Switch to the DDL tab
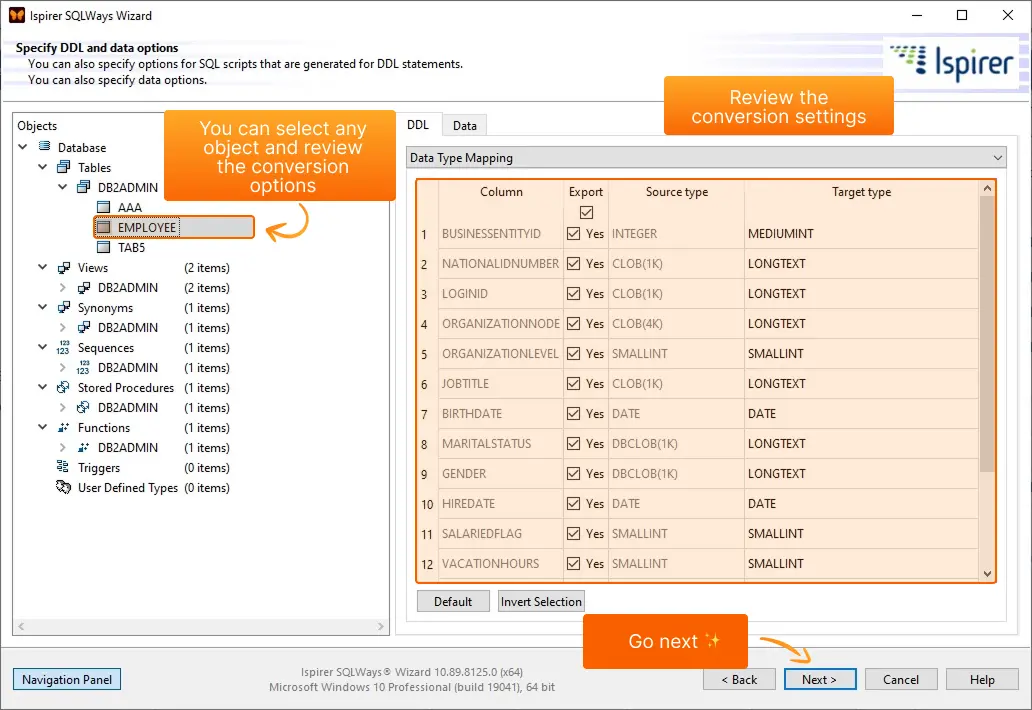 (x=418, y=124)
